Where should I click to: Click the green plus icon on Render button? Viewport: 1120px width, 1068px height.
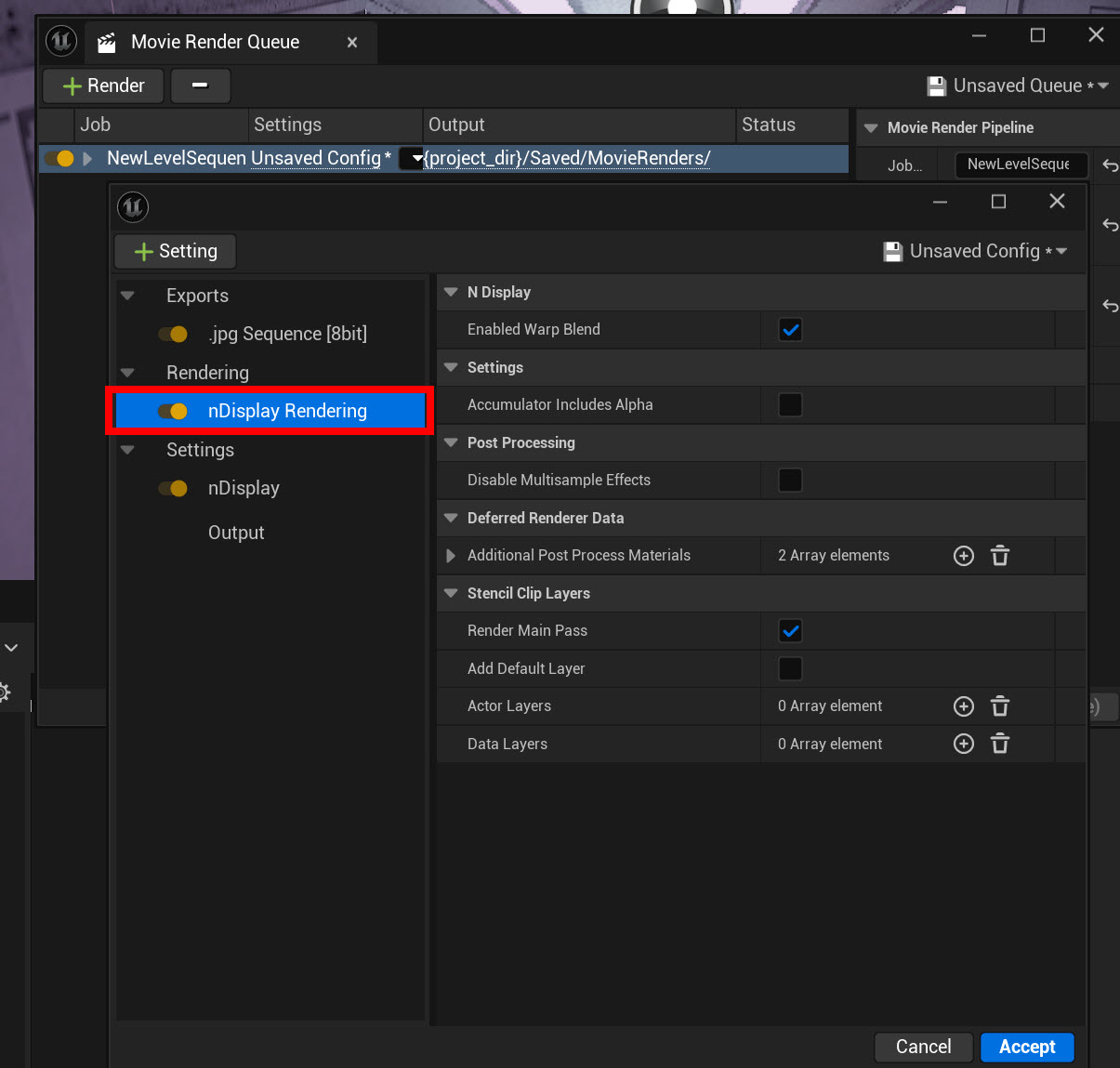[x=72, y=86]
